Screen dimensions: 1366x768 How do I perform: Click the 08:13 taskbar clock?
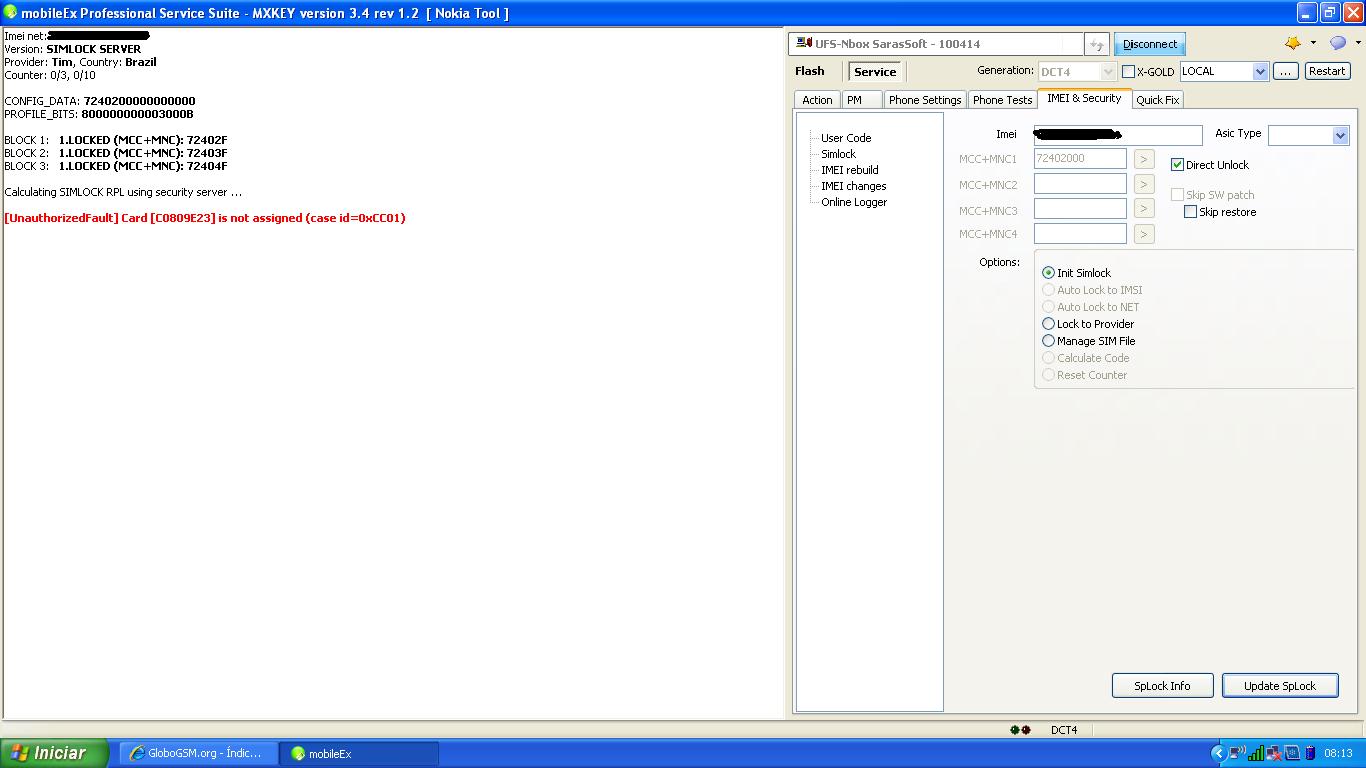(x=1338, y=754)
